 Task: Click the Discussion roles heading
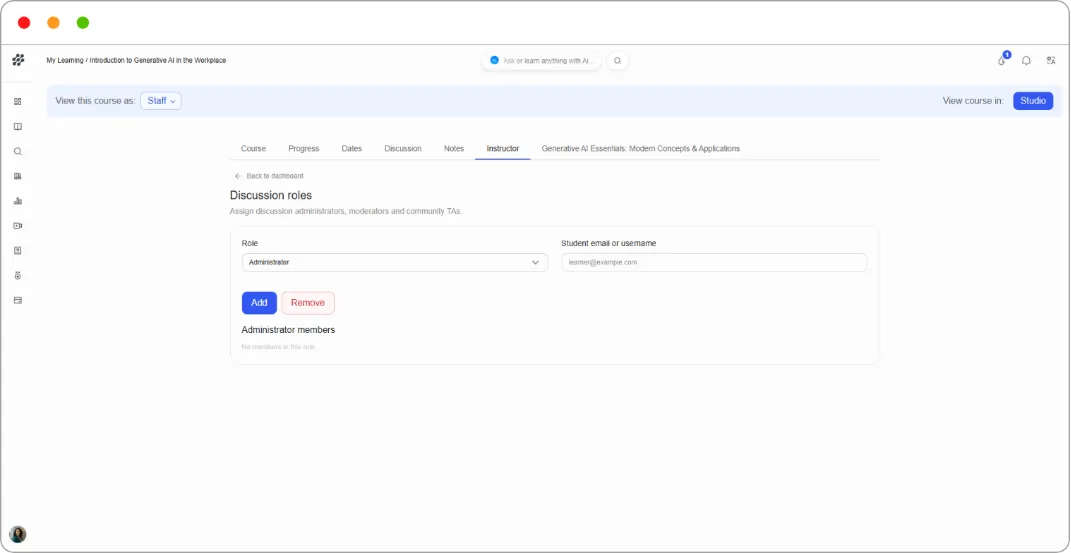point(270,195)
